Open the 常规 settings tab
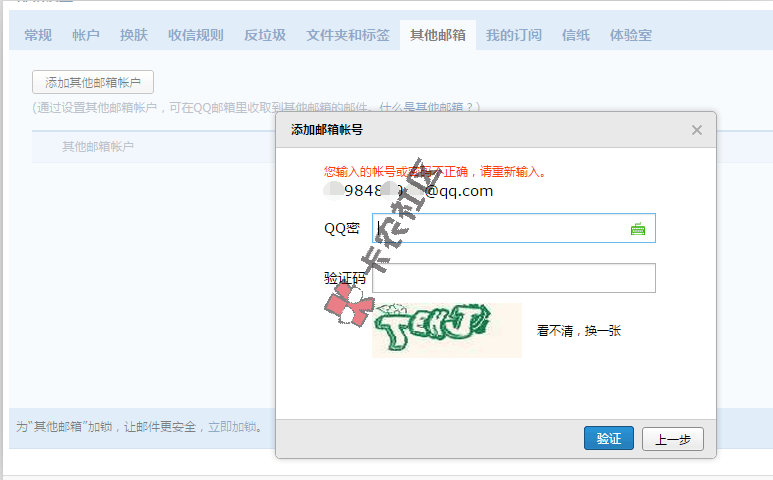The image size is (773, 480). point(38,35)
